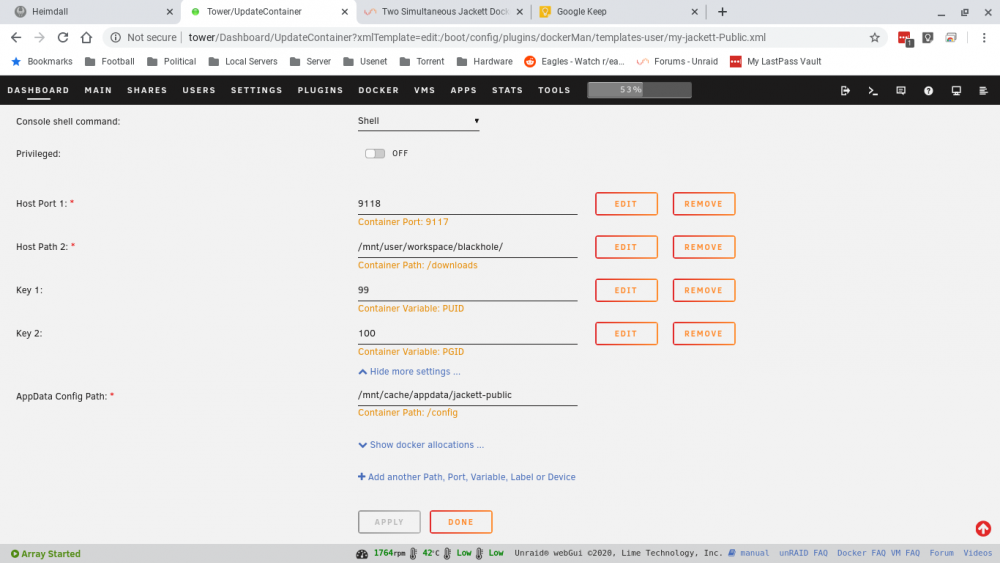Open the Docker FAQ footer link

pyautogui.click(x=861, y=553)
